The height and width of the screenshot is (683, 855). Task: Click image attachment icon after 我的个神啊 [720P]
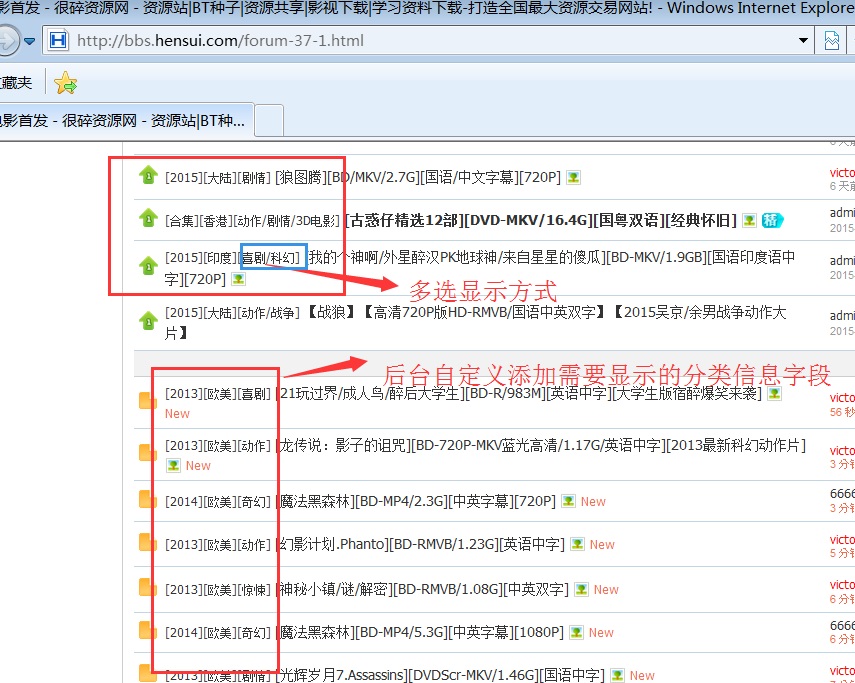(x=238, y=279)
